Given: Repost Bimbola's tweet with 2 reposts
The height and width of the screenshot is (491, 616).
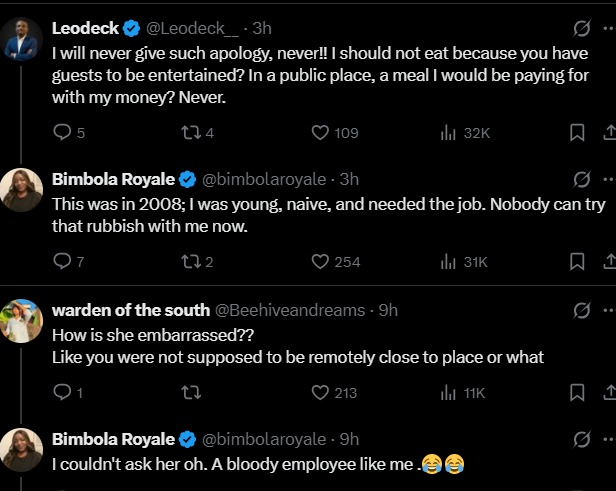Looking at the screenshot, I should click(x=189, y=262).
